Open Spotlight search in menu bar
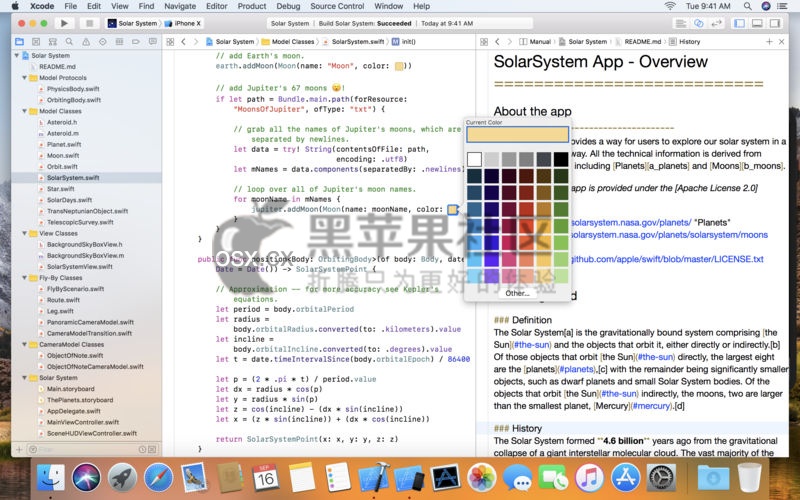 point(747,6)
